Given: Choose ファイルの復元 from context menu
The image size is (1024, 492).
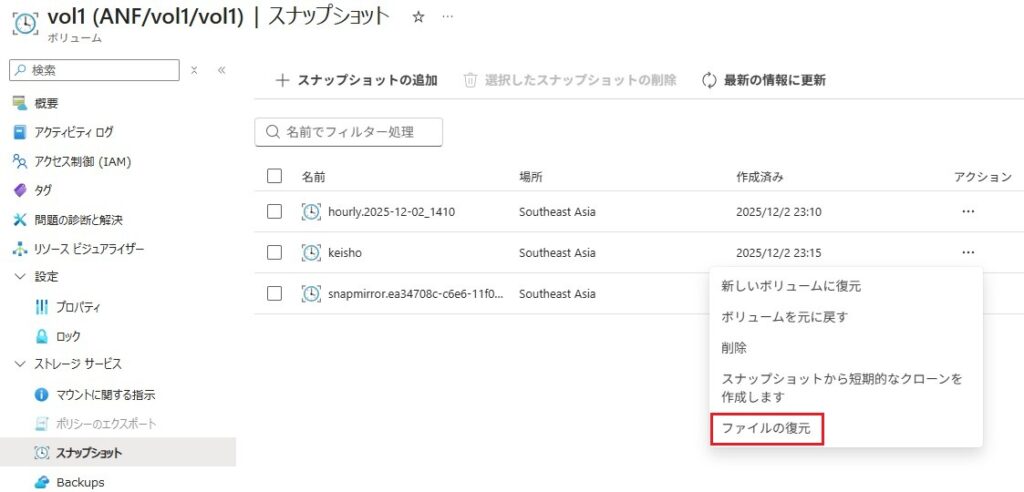Looking at the screenshot, I should (766, 429).
